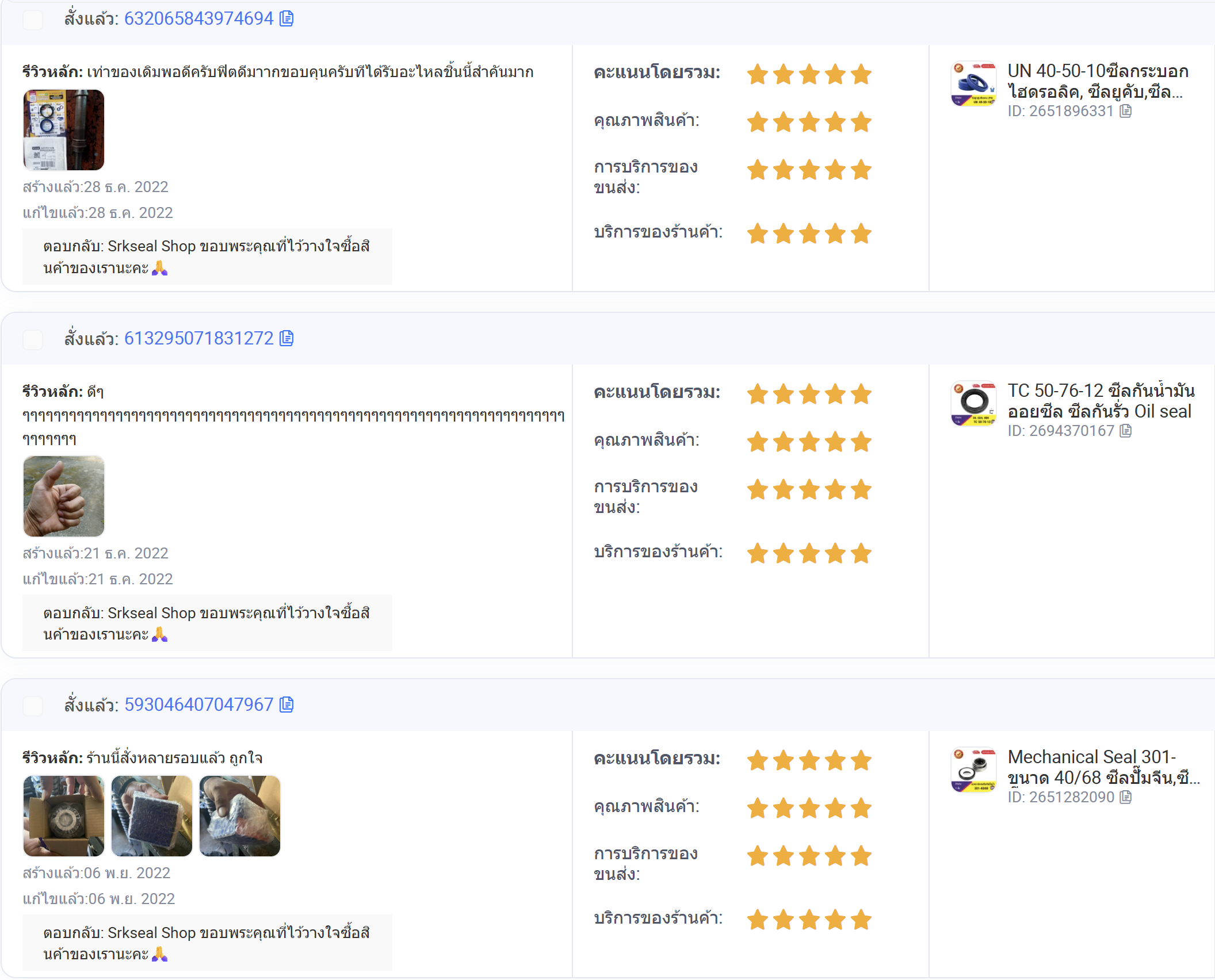Select checkbox for order 632065843974694
The width and height of the screenshot is (1215, 980).
coord(33,20)
